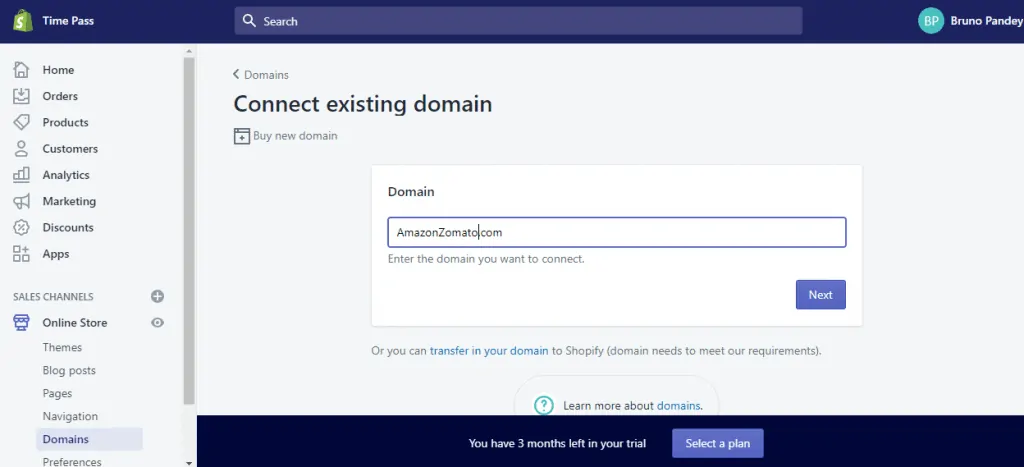Add a sales channel with plus icon
Viewport: 1024px width, 467px height.
pos(157,297)
